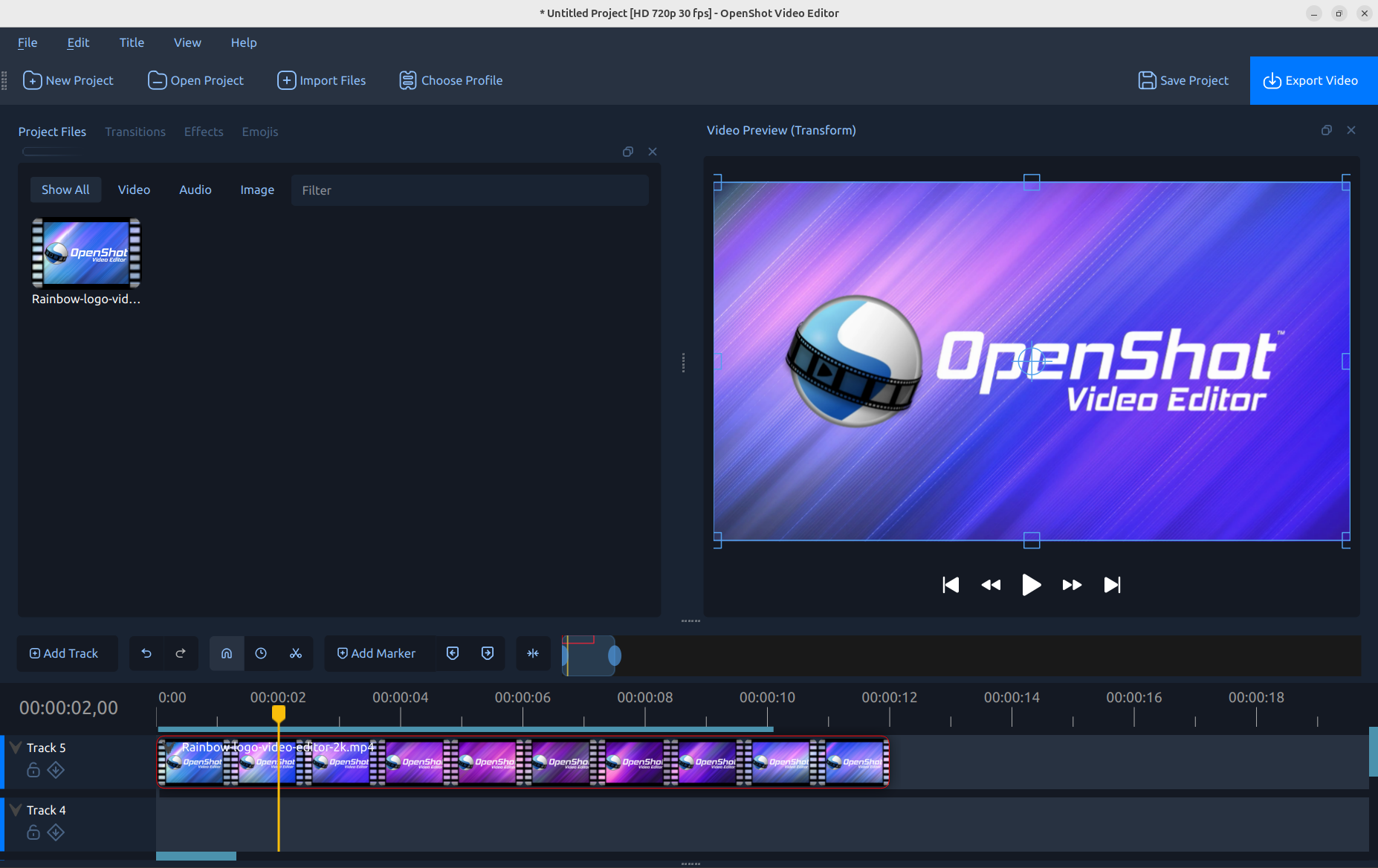The image size is (1378, 868).
Task: Collapse Track 4 using its chevron
Action: point(15,809)
